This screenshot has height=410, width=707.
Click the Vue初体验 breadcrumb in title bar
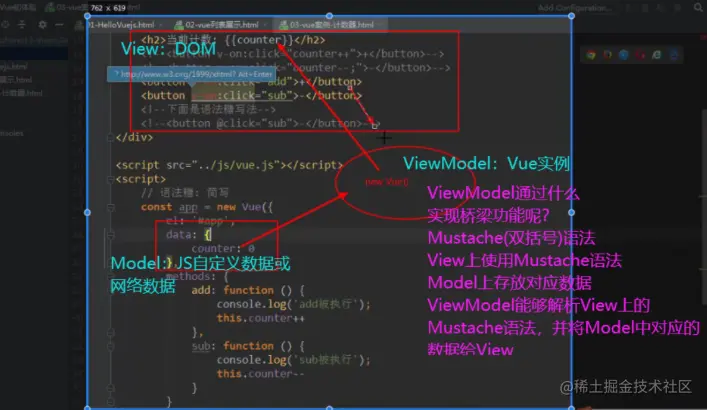(18, 7)
